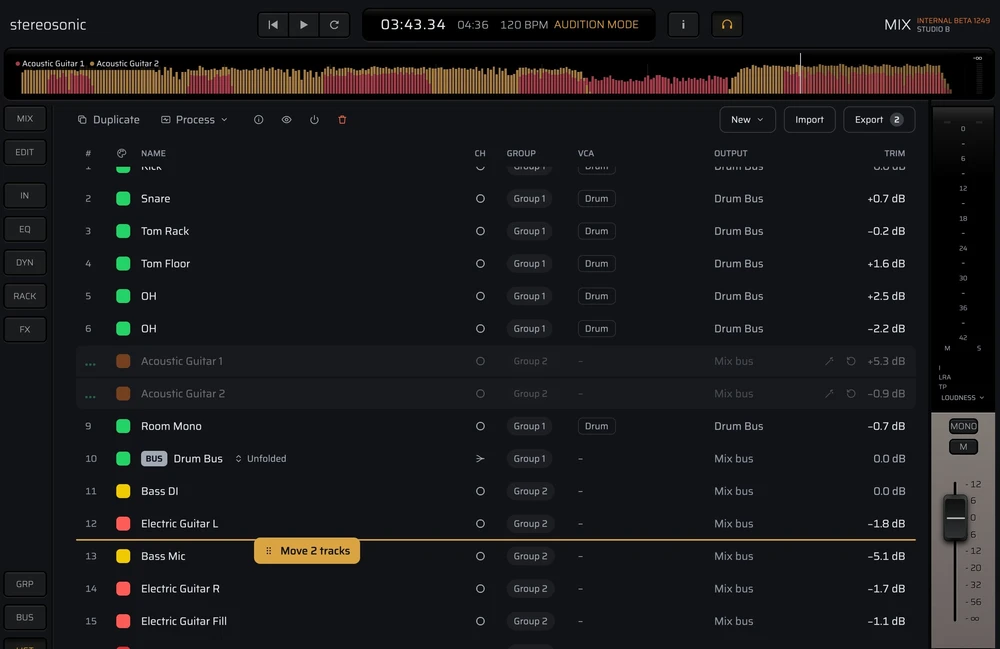Reset Acoustic Guitar 1 trim icon
Image resolution: width=1000 pixels, height=649 pixels.
[x=851, y=361]
